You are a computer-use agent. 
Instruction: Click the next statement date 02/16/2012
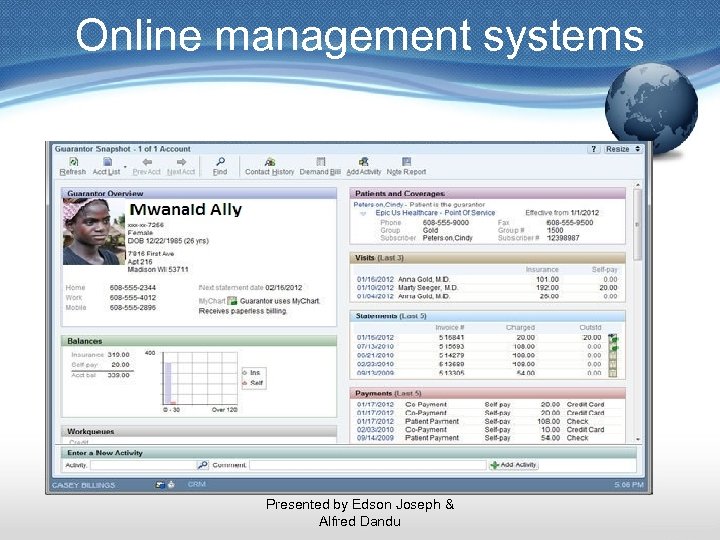(x=284, y=288)
